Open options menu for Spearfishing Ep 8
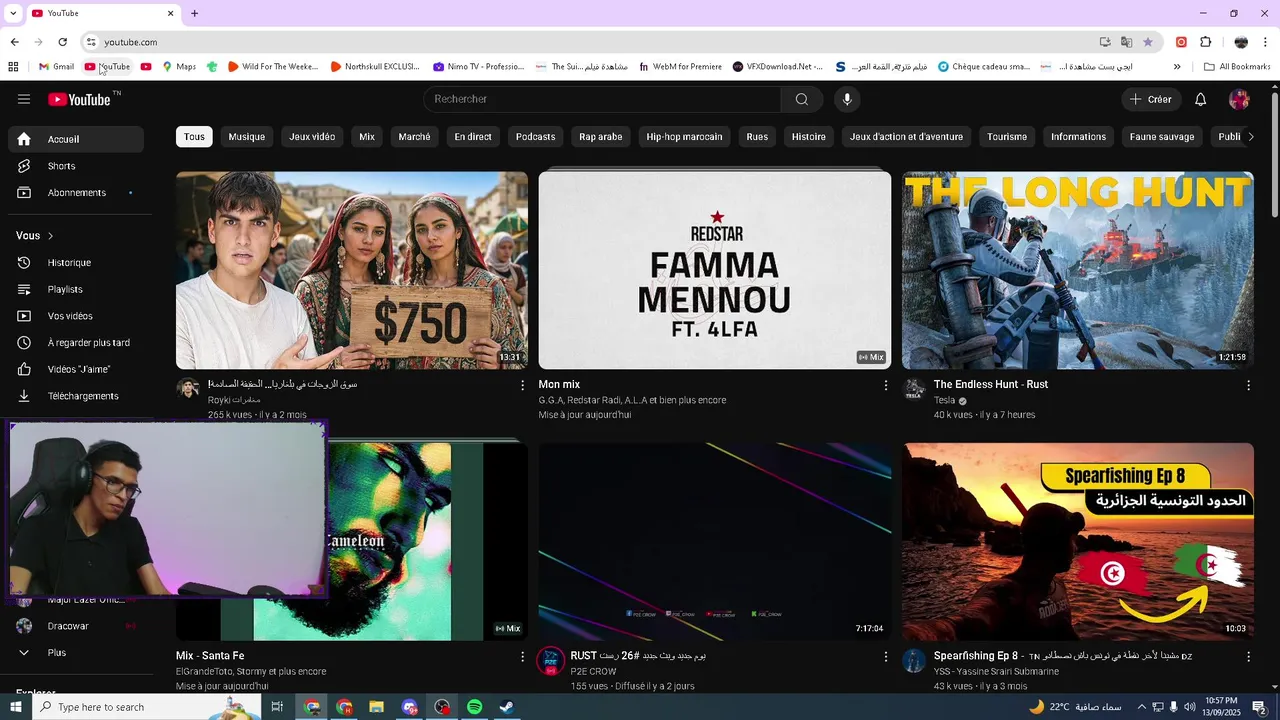This screenshot has width=1280, height=720. point(1248,657)
